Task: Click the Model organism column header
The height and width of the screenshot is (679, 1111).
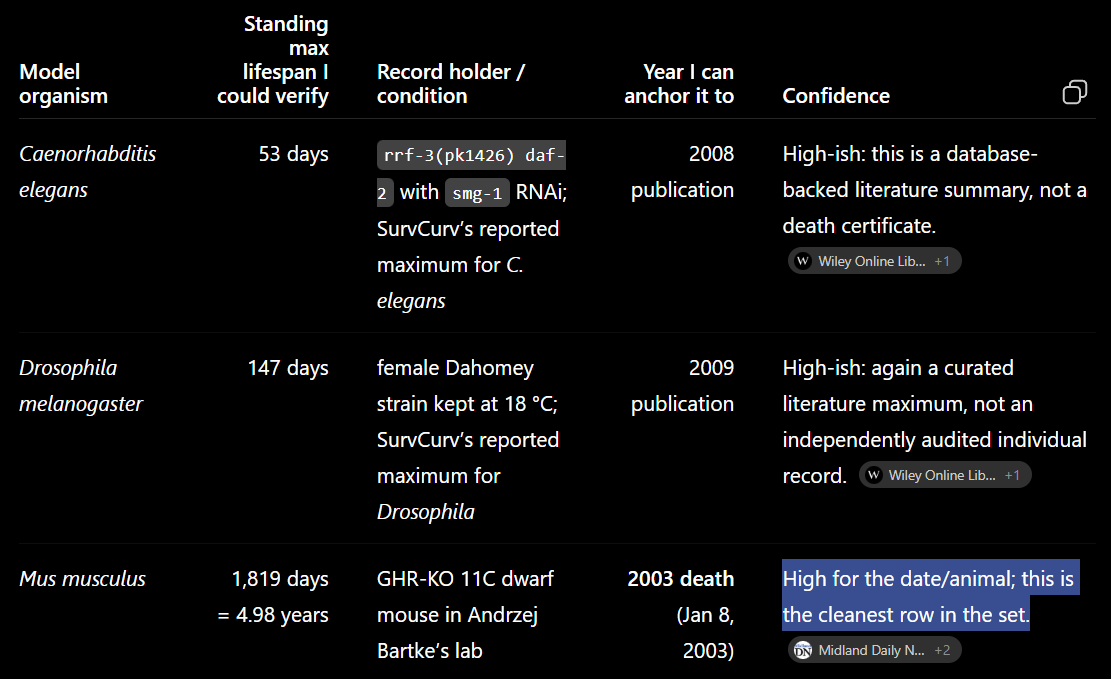Action: tap(63, 84)
